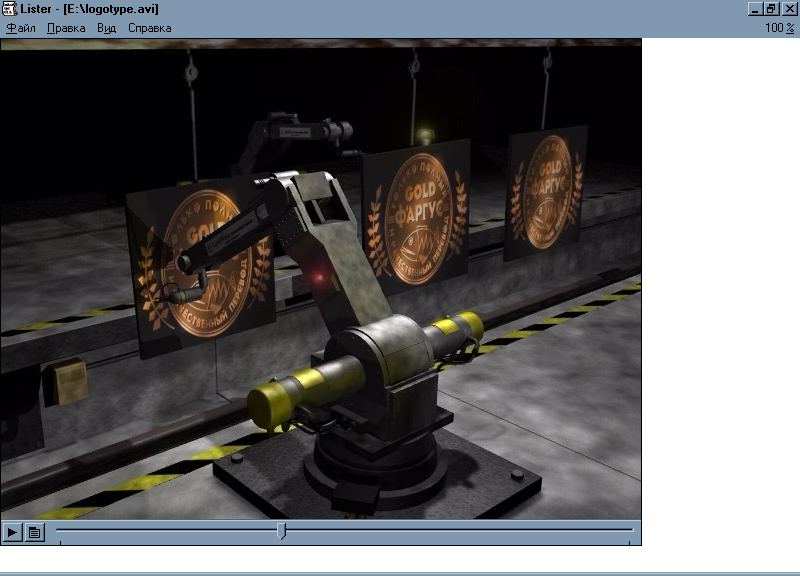
Task: Minimize the Lister window
Action: click(756, 8)
